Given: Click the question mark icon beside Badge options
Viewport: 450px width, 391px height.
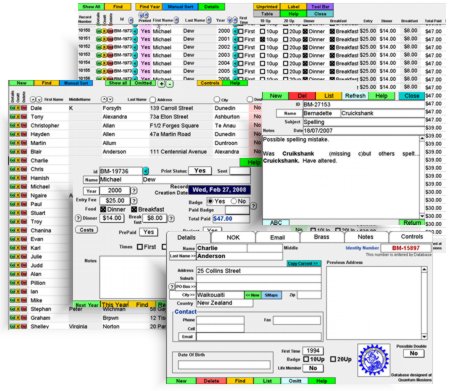Looking at the screenshot, I should [254, 206].
